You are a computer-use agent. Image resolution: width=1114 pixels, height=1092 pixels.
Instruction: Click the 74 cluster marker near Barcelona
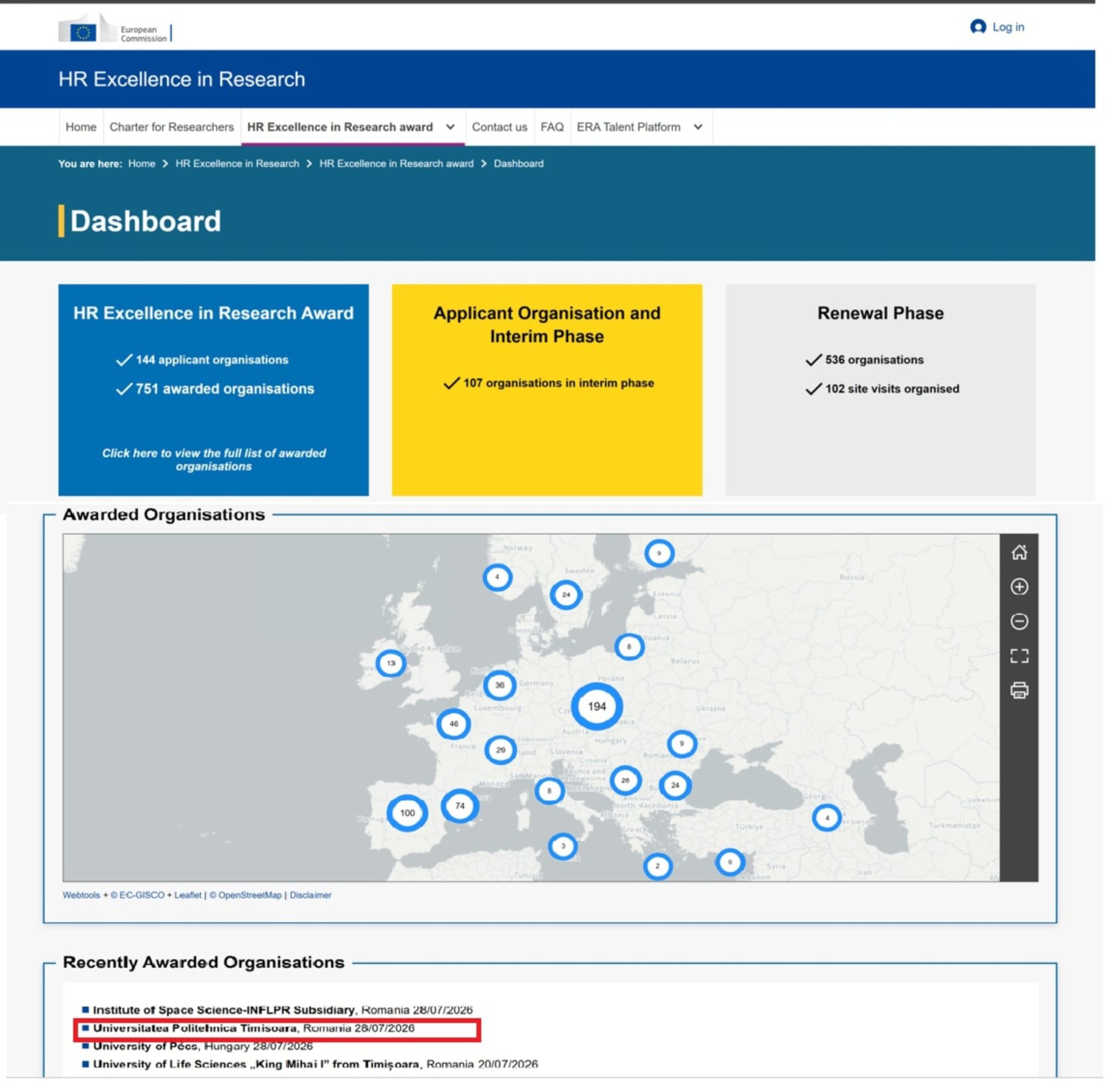point(459,806)
